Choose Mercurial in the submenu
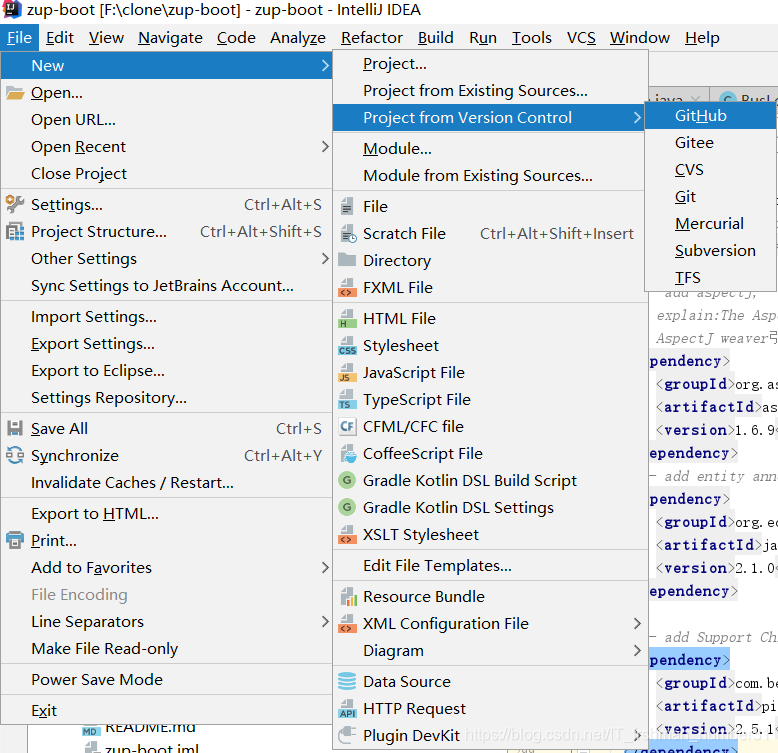 [711, 224]
